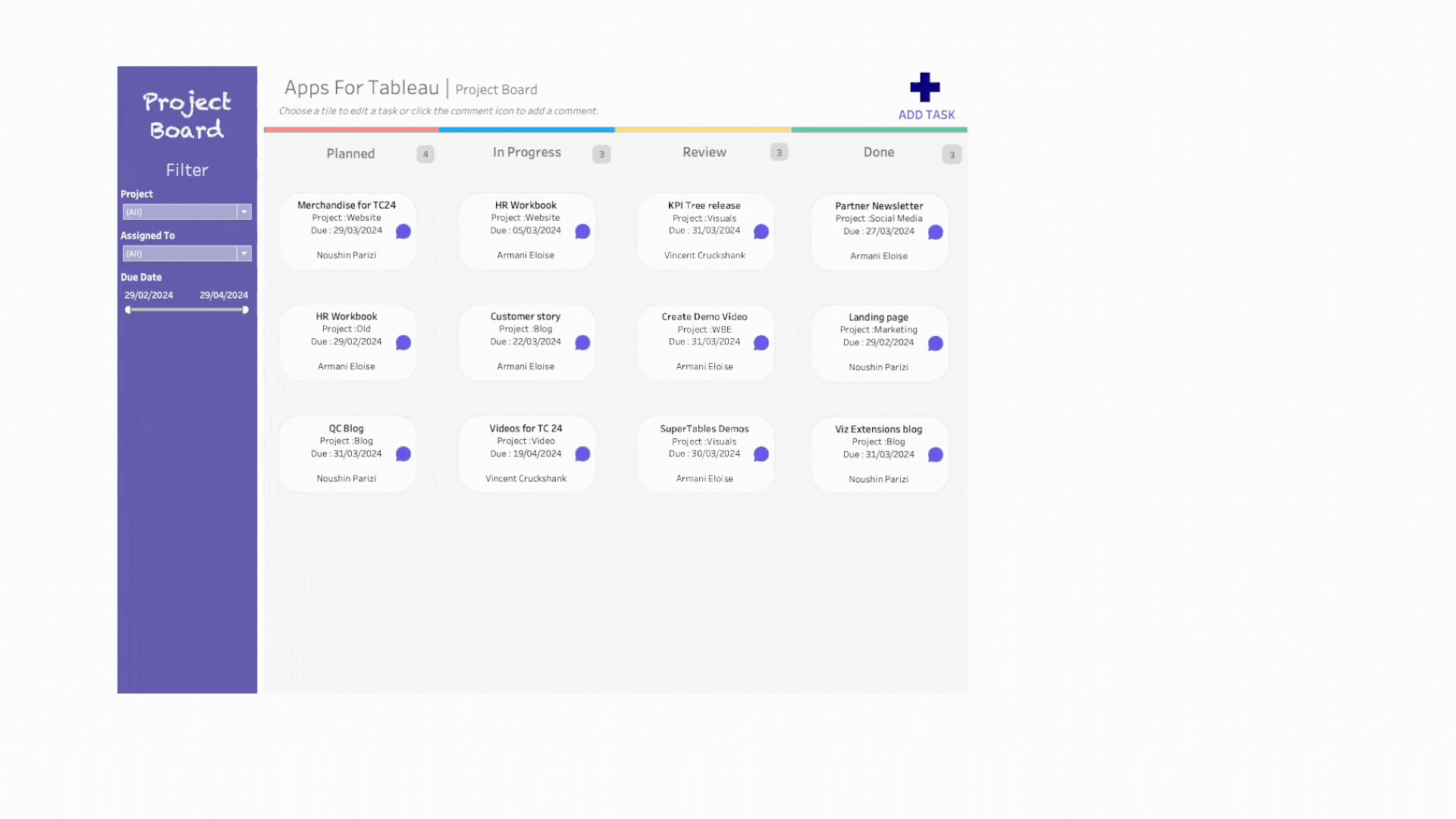Click the Due Date start value 29/02/2024
Viewport: 1456px width, 819px height.
(149, 295)
